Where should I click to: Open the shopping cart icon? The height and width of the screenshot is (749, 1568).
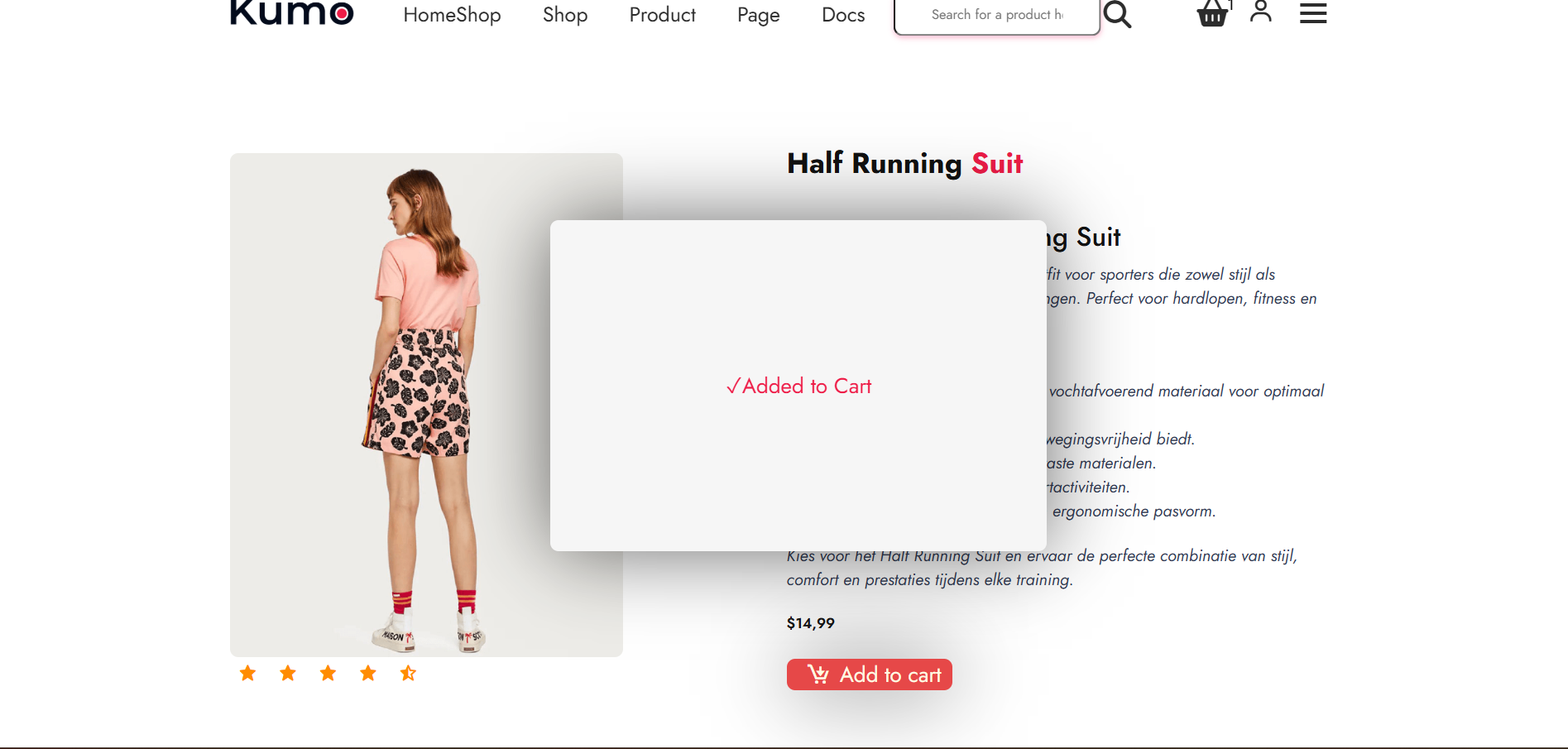tap(1211, 13)
